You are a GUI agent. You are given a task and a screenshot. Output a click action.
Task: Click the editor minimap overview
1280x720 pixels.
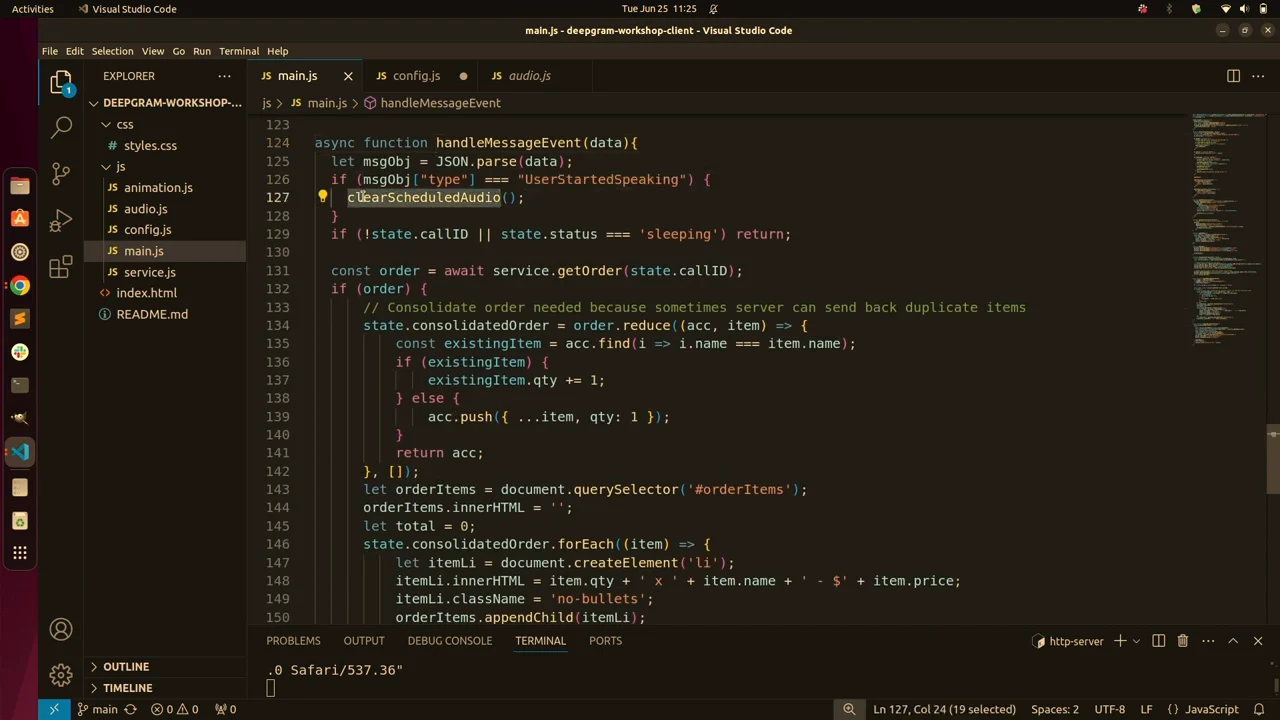point(1229,228)
